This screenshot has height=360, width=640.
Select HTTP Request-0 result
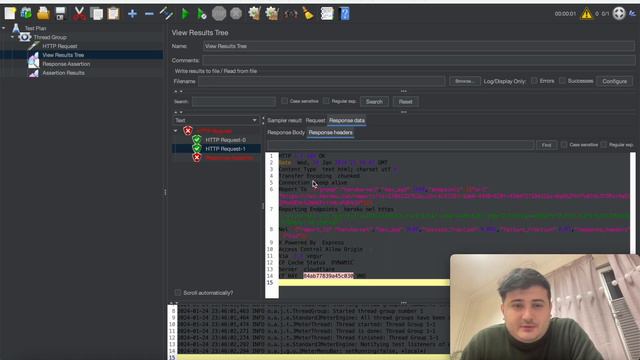226,140
